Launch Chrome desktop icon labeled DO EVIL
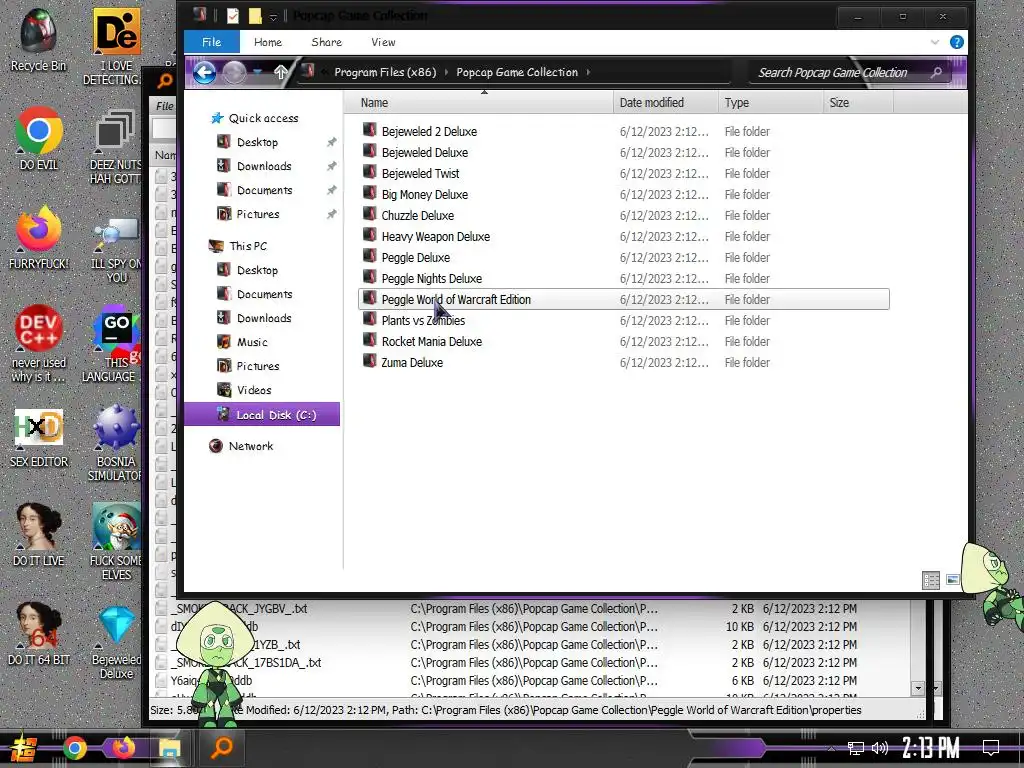This screenshot has width=1024, height=768. (39, 139)
